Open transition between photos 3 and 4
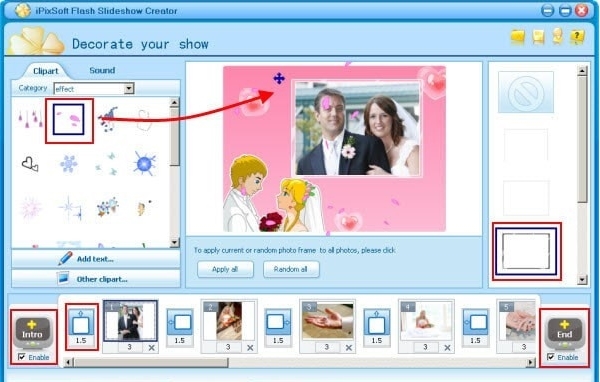 [x=377, y=323]
